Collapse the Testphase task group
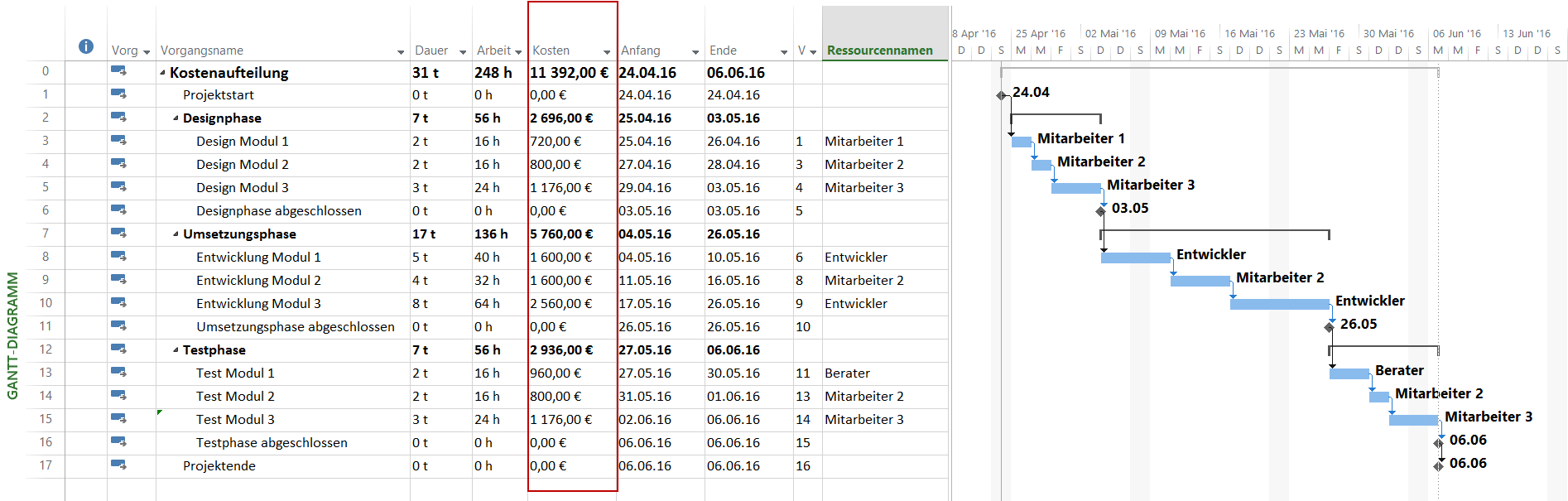This screenshot has height=501, width=1568. [176, 350]
